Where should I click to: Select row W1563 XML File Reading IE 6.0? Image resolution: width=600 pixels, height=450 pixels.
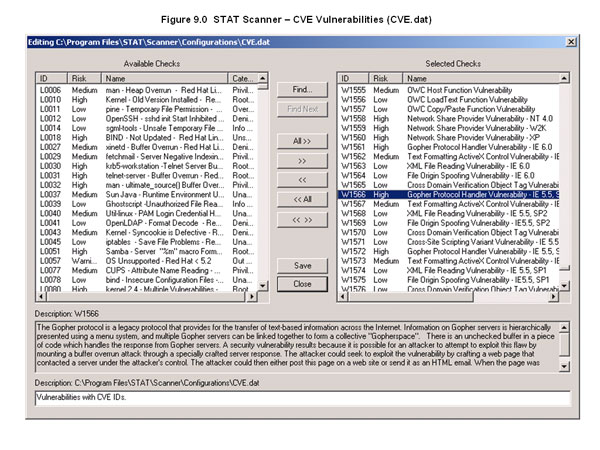click(448, 166)
